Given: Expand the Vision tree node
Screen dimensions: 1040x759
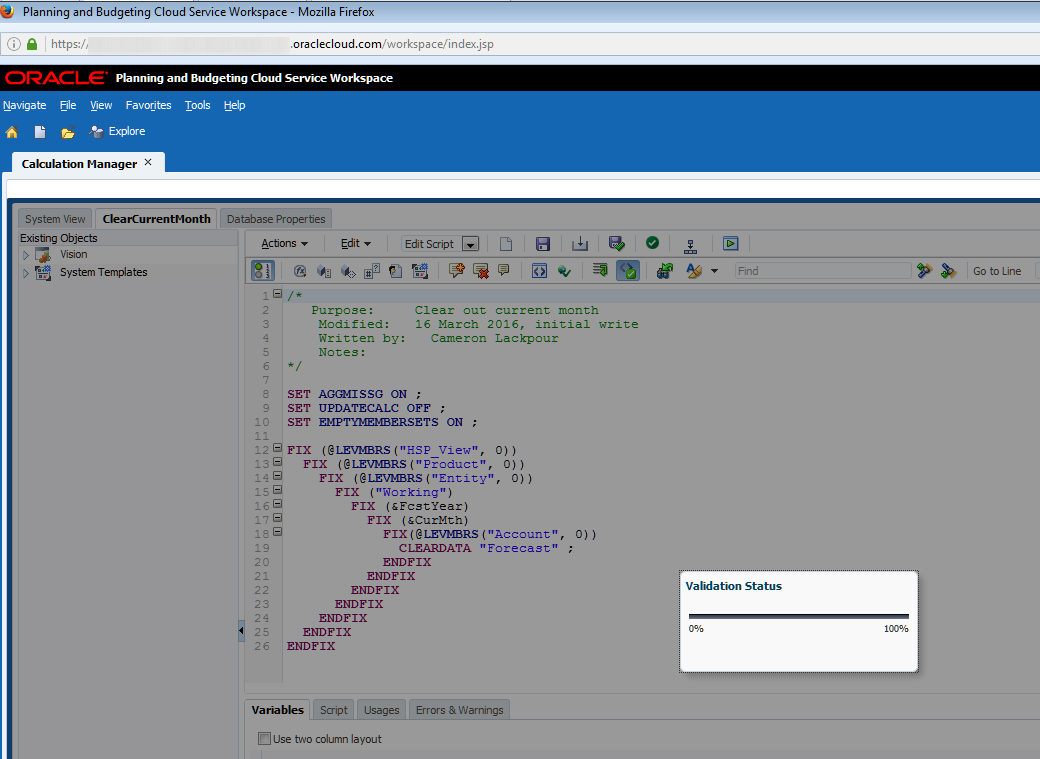Looking at the screenshot, I should pos(26,255).
